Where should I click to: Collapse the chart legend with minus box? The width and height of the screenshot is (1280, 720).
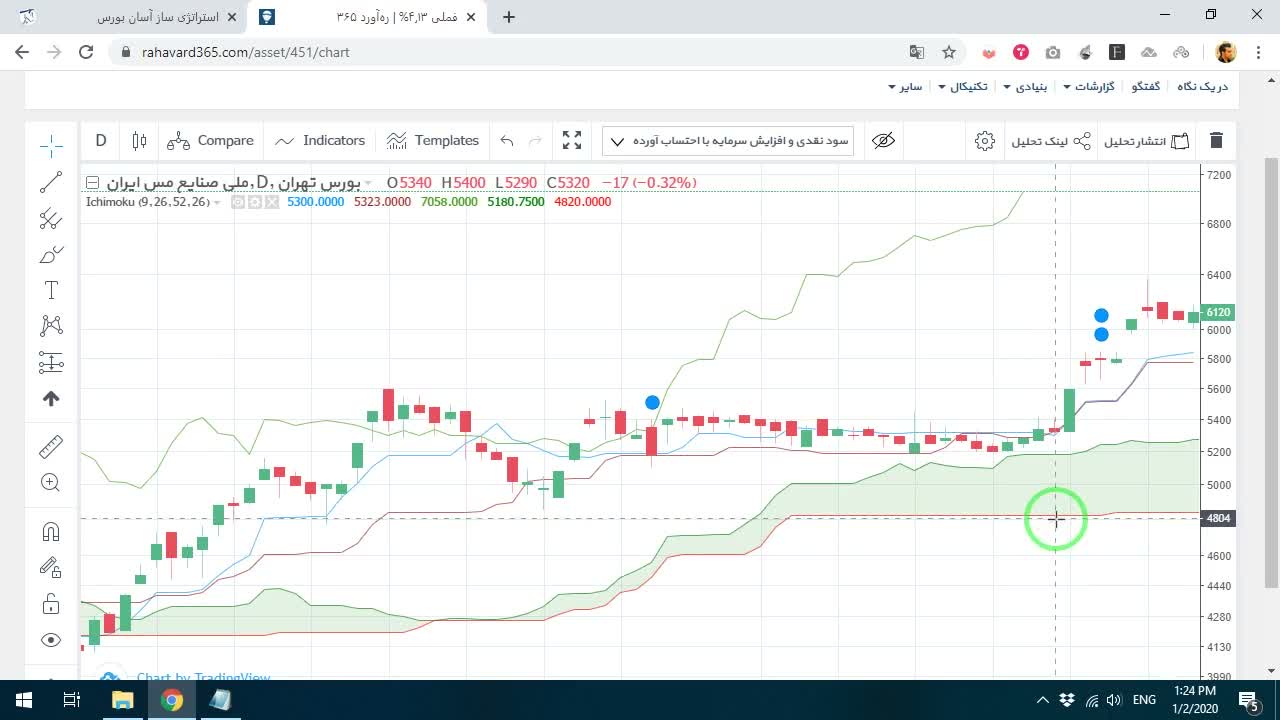(92, 183)
